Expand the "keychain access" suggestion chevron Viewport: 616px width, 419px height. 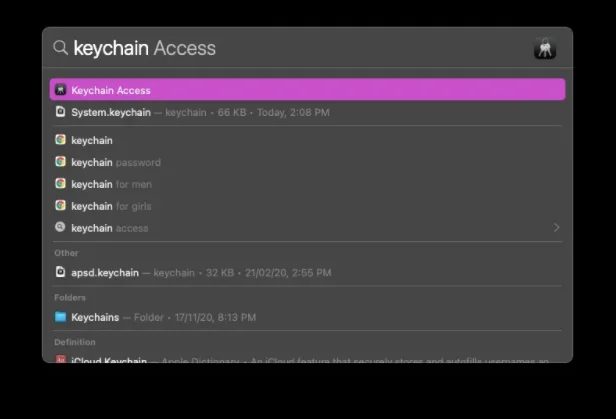click(x=556, y=228)
